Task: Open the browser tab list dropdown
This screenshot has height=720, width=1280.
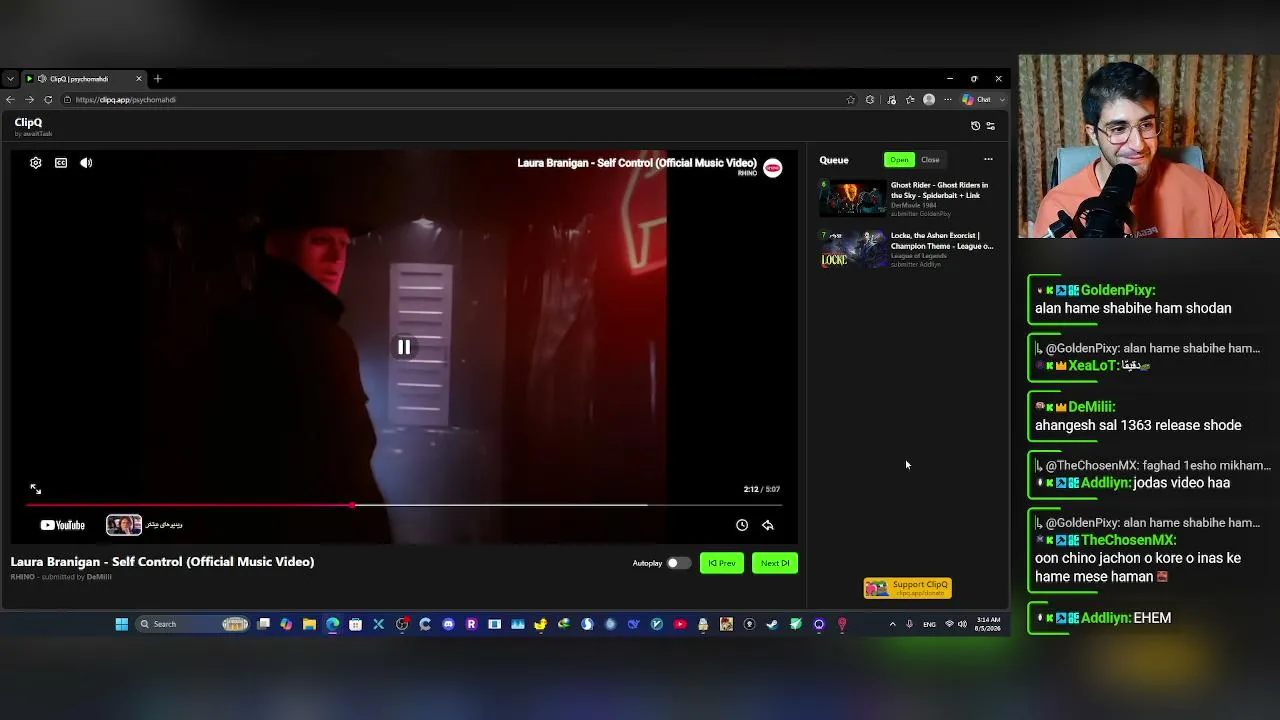Action: (x=10, y=79)
